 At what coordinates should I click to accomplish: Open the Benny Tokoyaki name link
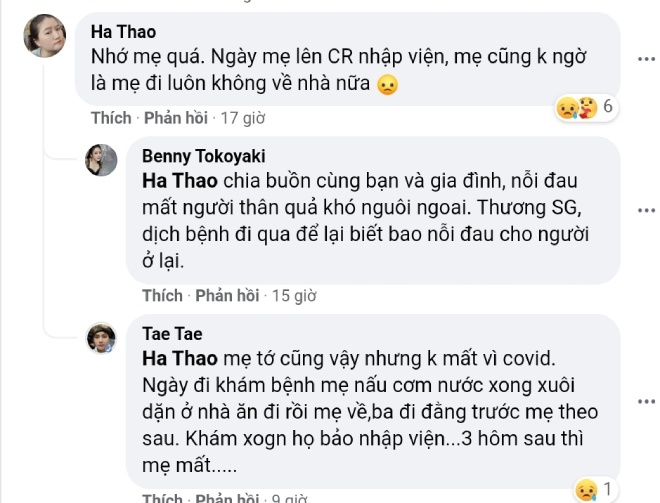pos(204,156)
